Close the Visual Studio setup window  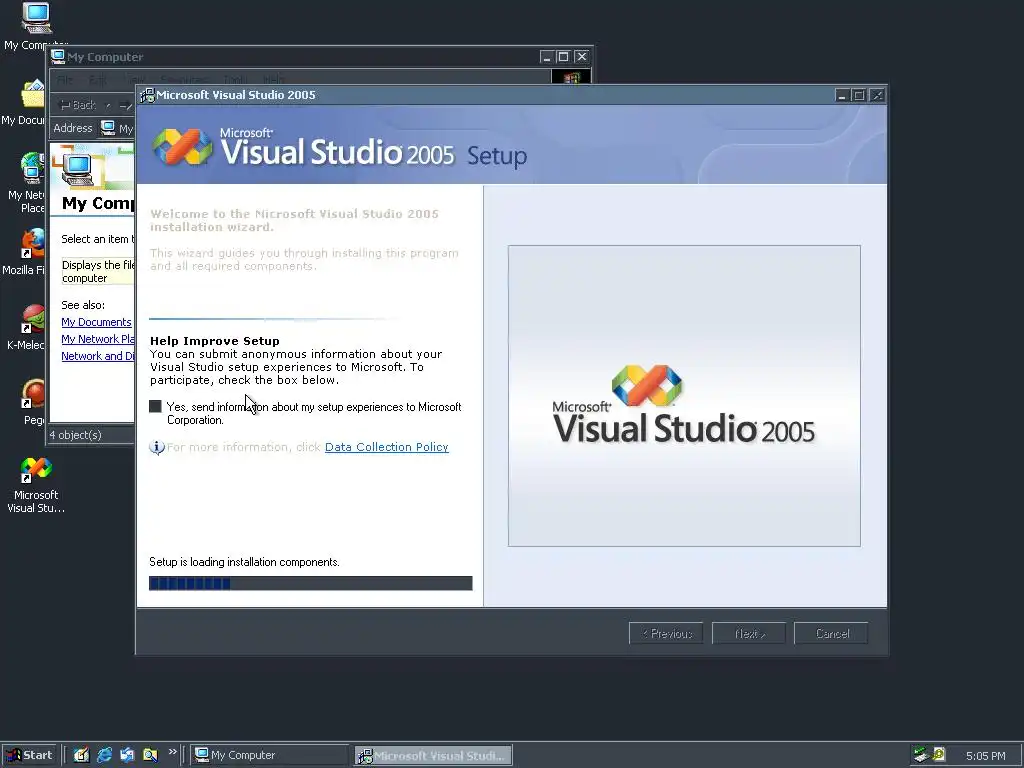coord(877,95)
